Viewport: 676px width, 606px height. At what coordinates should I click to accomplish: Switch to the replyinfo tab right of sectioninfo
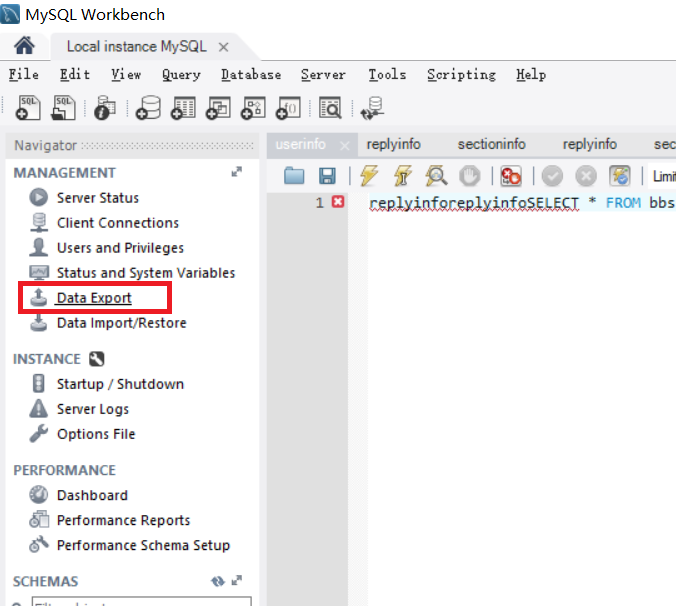(590, 144)
